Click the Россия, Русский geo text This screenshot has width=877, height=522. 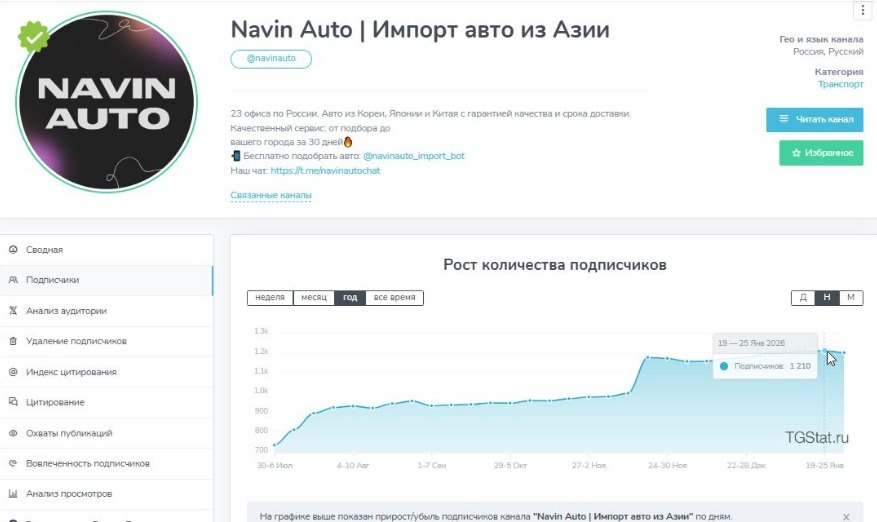coord(828,51)
